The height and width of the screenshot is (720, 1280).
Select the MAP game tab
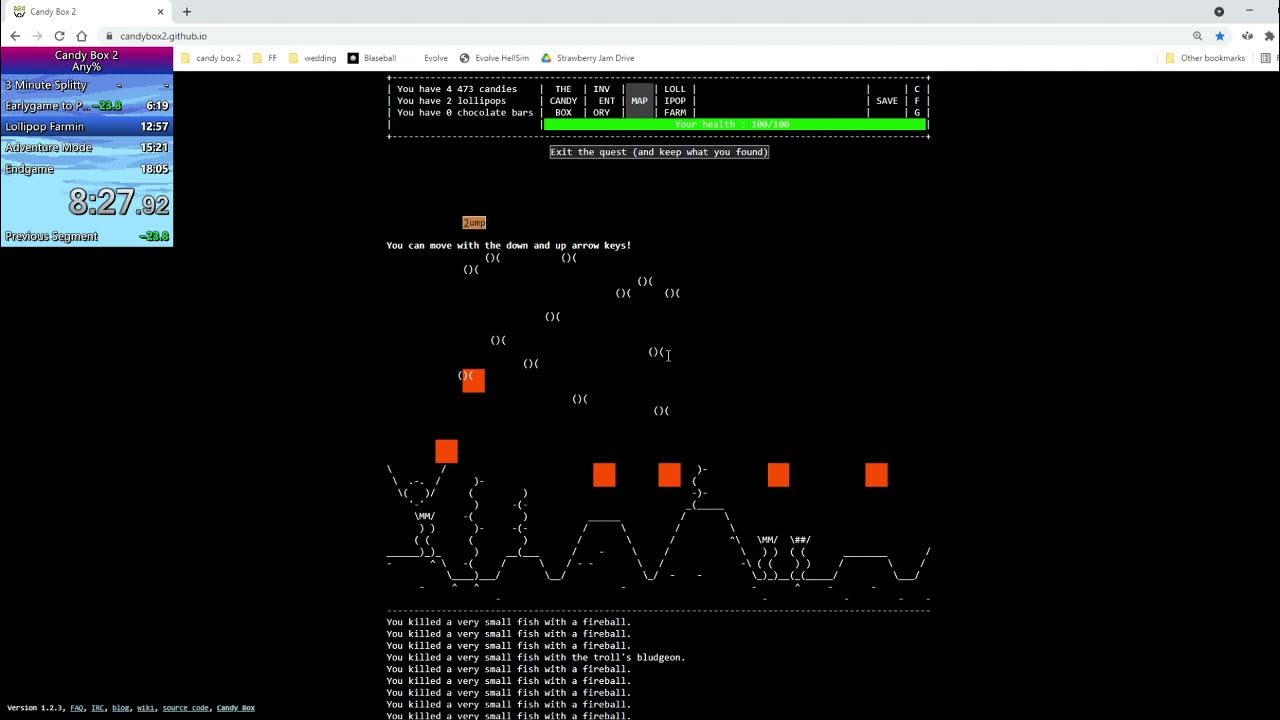pos(639,101)
